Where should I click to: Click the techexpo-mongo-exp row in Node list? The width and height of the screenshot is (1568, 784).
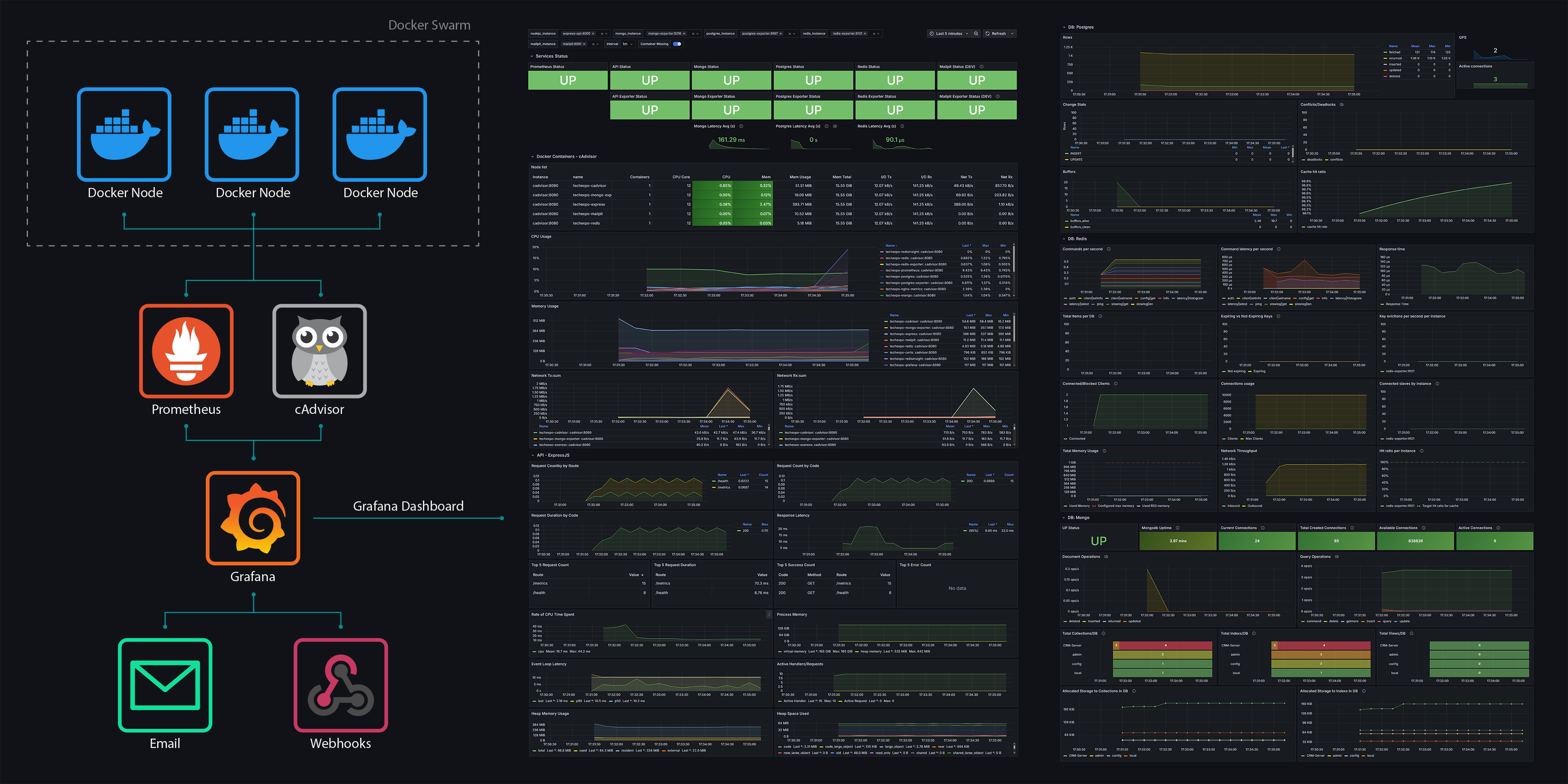(x=773, y=195)
